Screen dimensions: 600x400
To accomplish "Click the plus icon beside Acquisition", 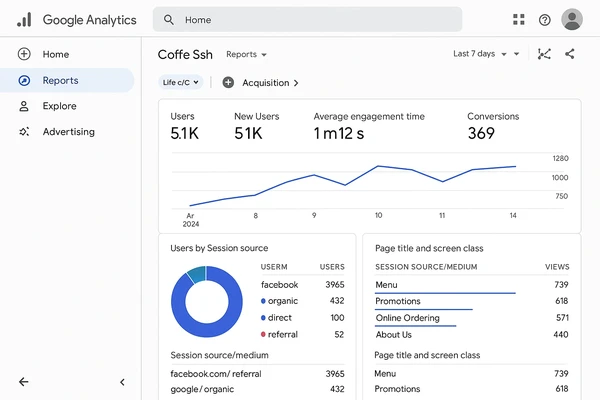I will pos(228,83).
